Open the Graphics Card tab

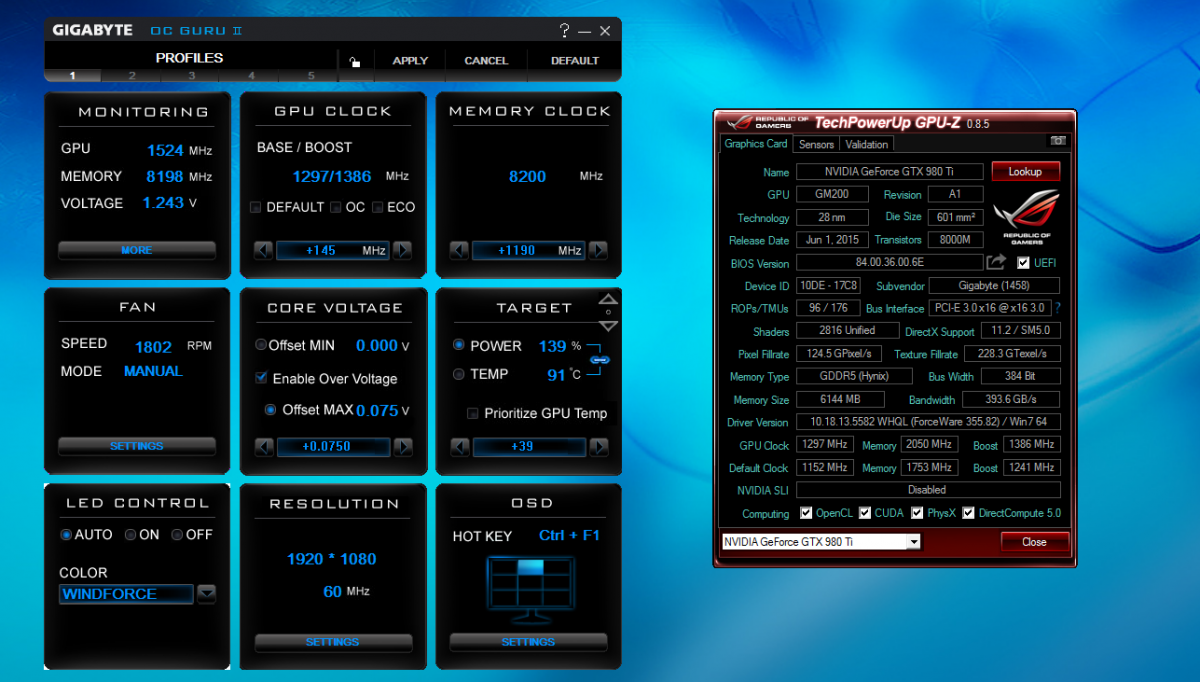(756, 144)
